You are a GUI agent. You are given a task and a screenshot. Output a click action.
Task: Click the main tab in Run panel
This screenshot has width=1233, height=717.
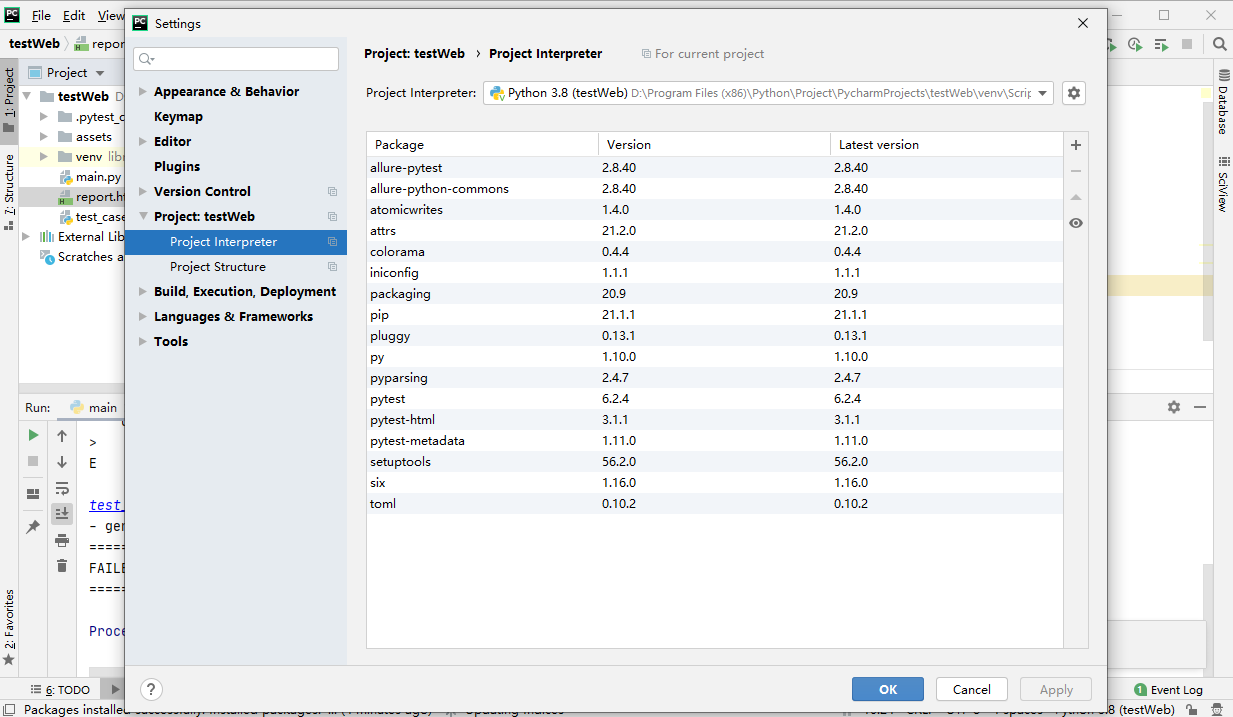click(93, 407)
